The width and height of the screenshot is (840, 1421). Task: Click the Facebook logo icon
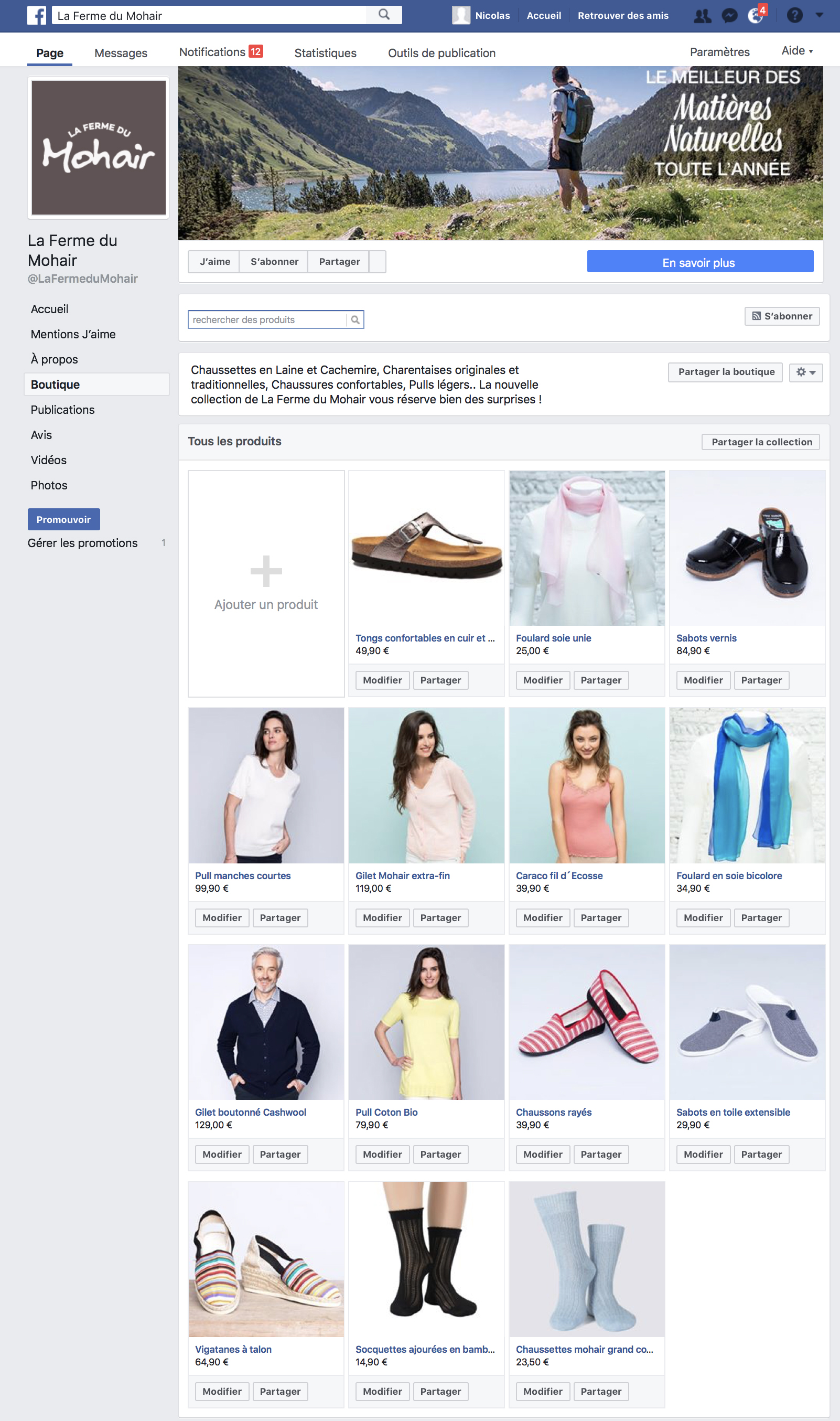pyautogui.click(x=37, y=15)
